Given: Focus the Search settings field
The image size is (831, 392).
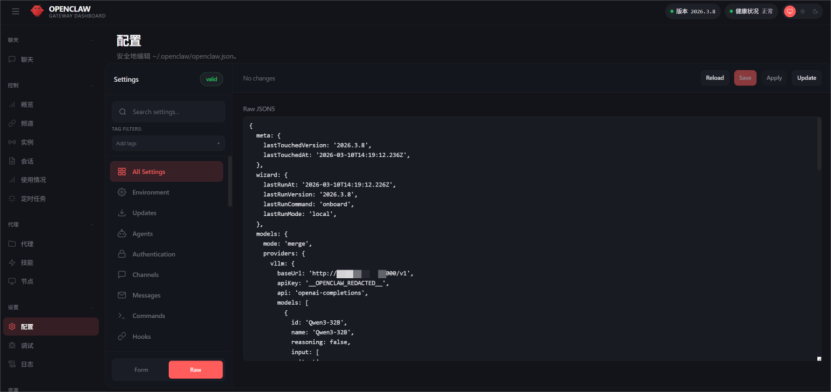Looking at the screenshot, I should [x=169, y=112].
